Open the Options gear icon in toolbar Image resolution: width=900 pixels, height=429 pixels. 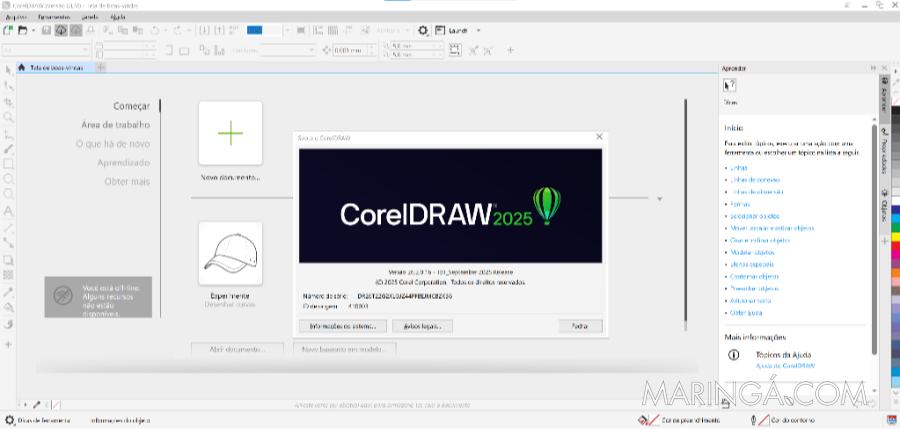pyautogui.click(x=423, y=30)
